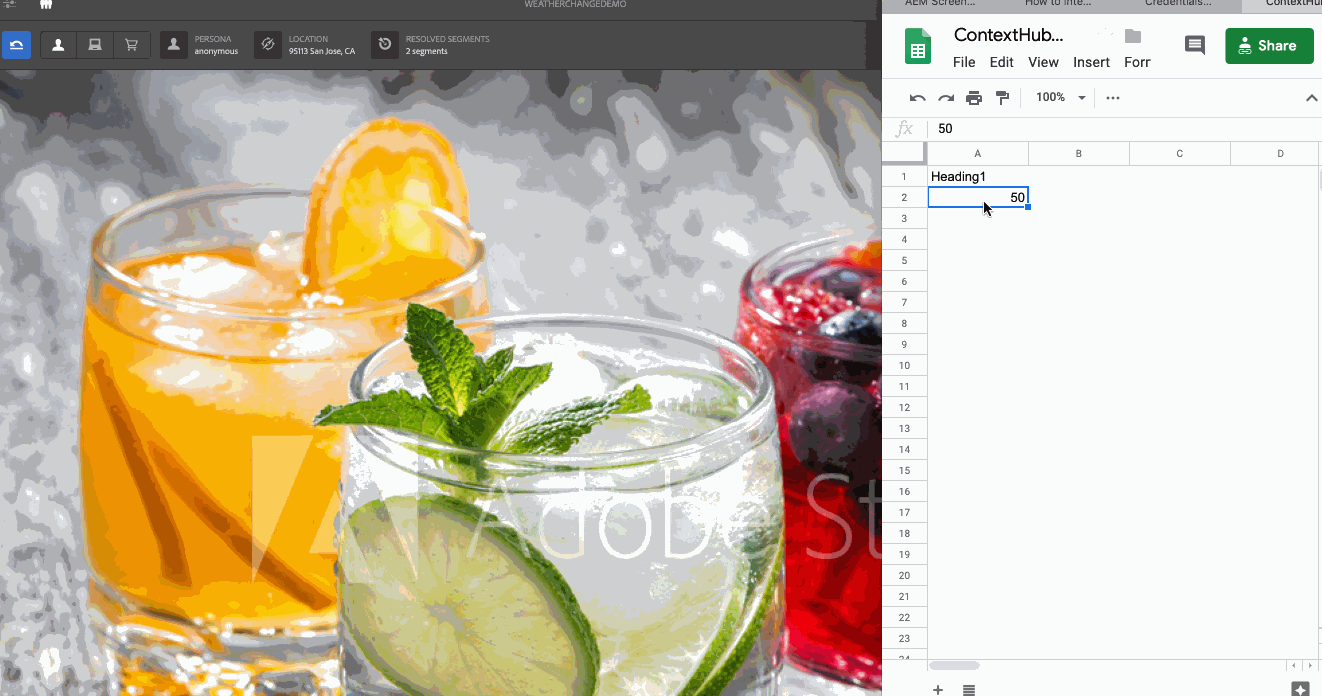
Task: Click the green Share button
Action: [x=1269, y=46]
